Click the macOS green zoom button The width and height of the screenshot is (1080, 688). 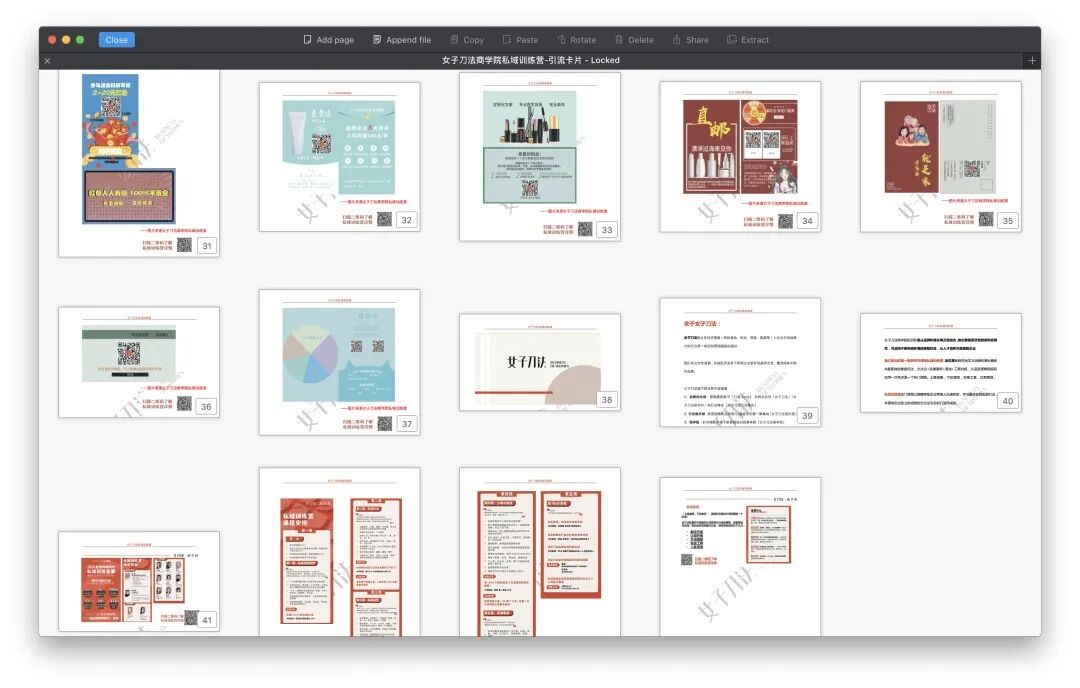point(80,40)
